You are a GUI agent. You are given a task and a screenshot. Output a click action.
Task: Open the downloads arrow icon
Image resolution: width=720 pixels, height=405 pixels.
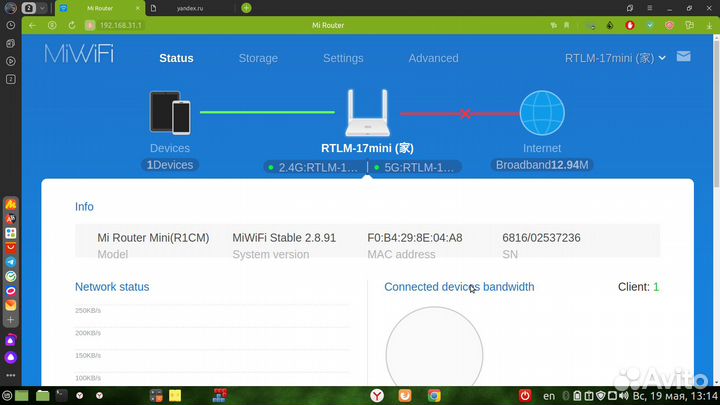tap(709, 26)
